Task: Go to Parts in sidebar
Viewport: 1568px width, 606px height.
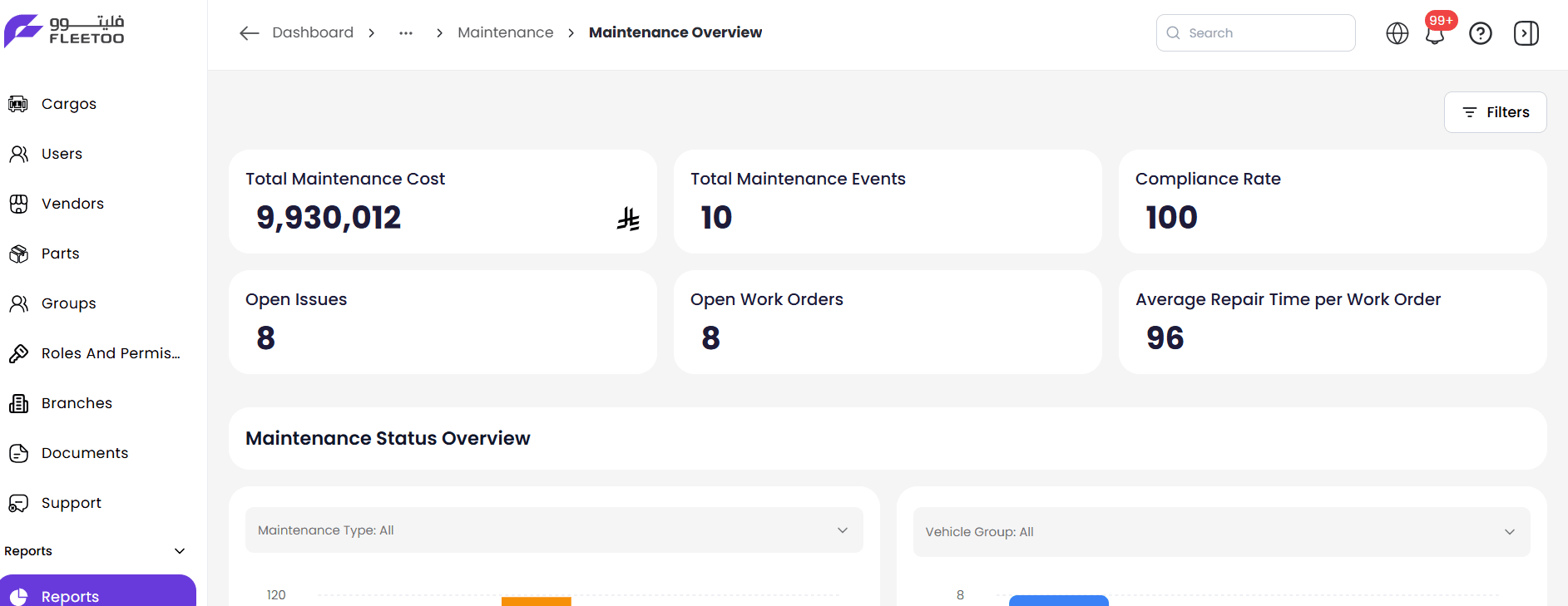Action: [x=60, y=254]
